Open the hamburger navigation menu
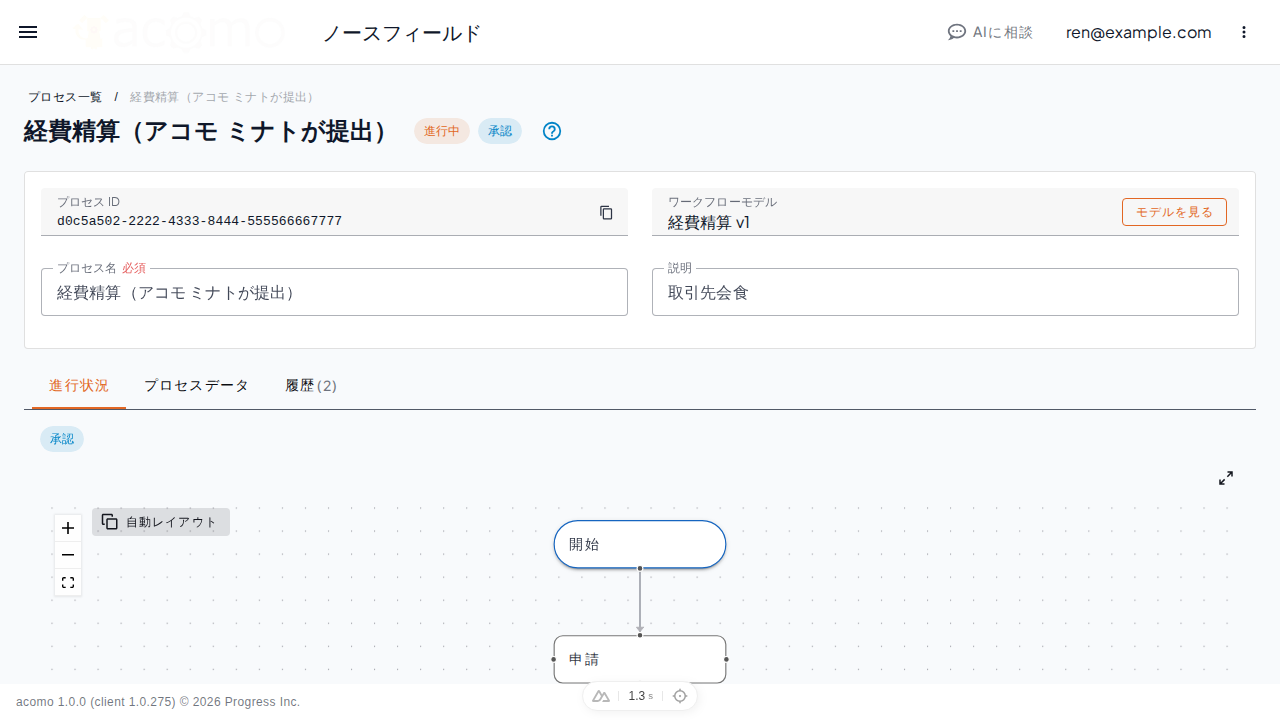Screen dimensions: 1280x720 click(28, 32)
